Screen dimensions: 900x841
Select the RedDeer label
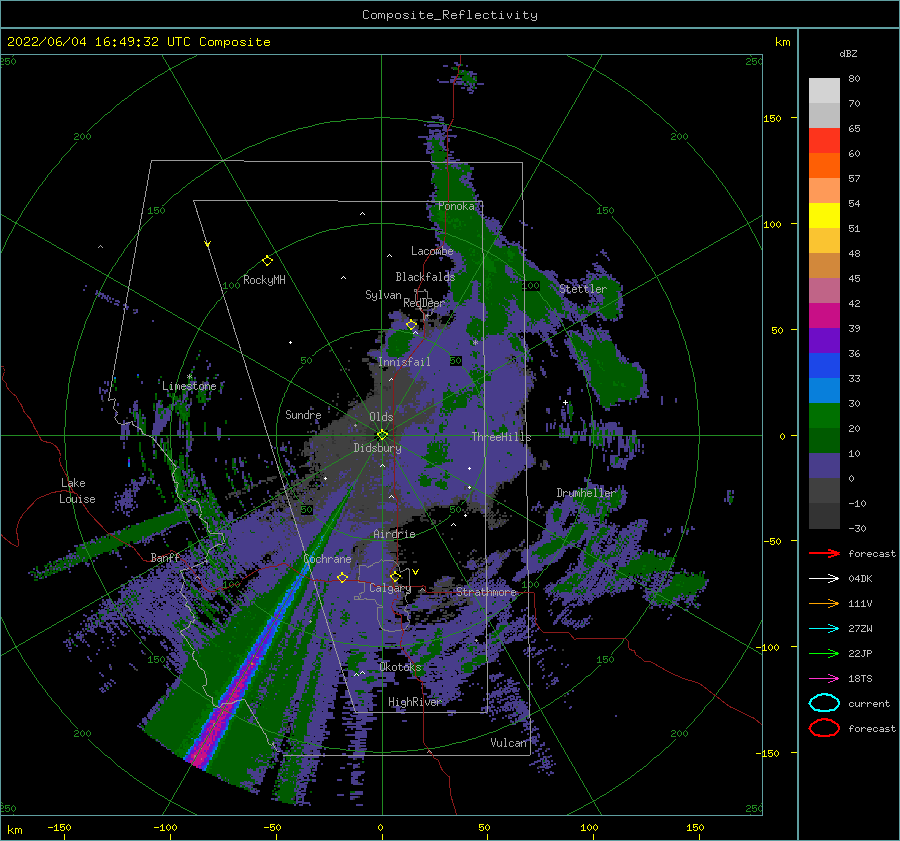(x=424, y=303)
